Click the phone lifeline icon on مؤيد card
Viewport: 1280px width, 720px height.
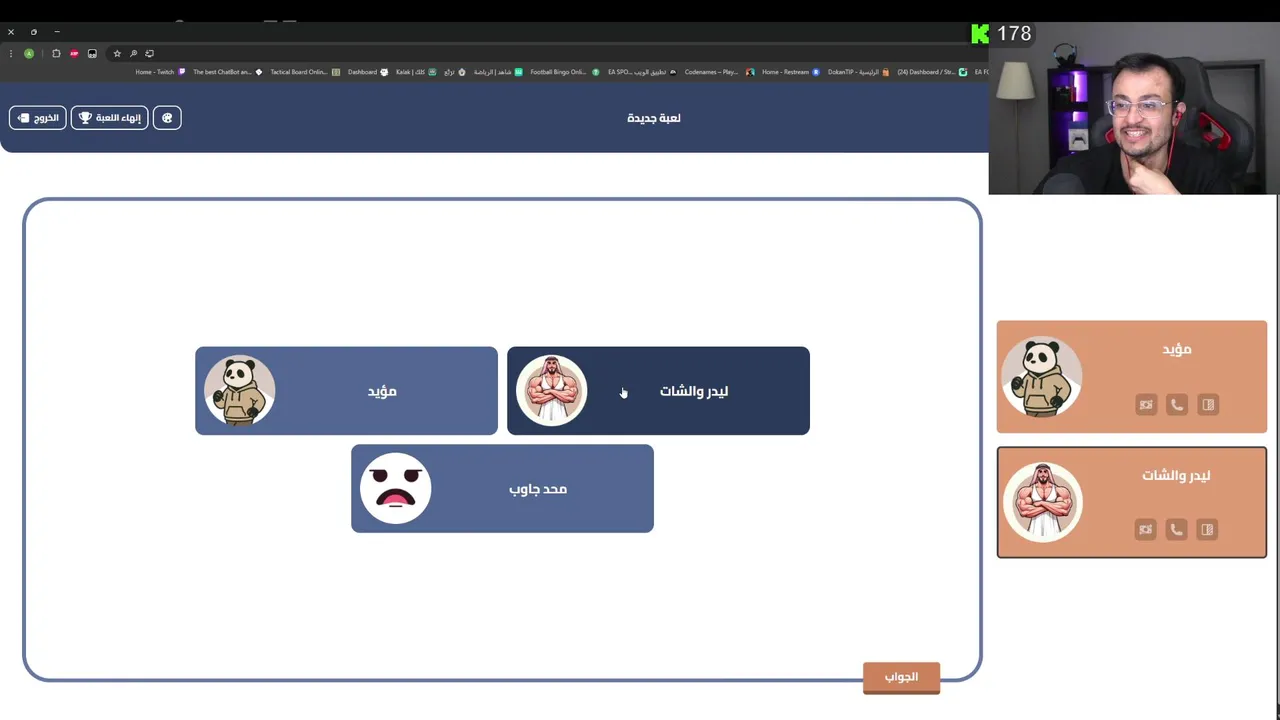(x=1177, y=405)
